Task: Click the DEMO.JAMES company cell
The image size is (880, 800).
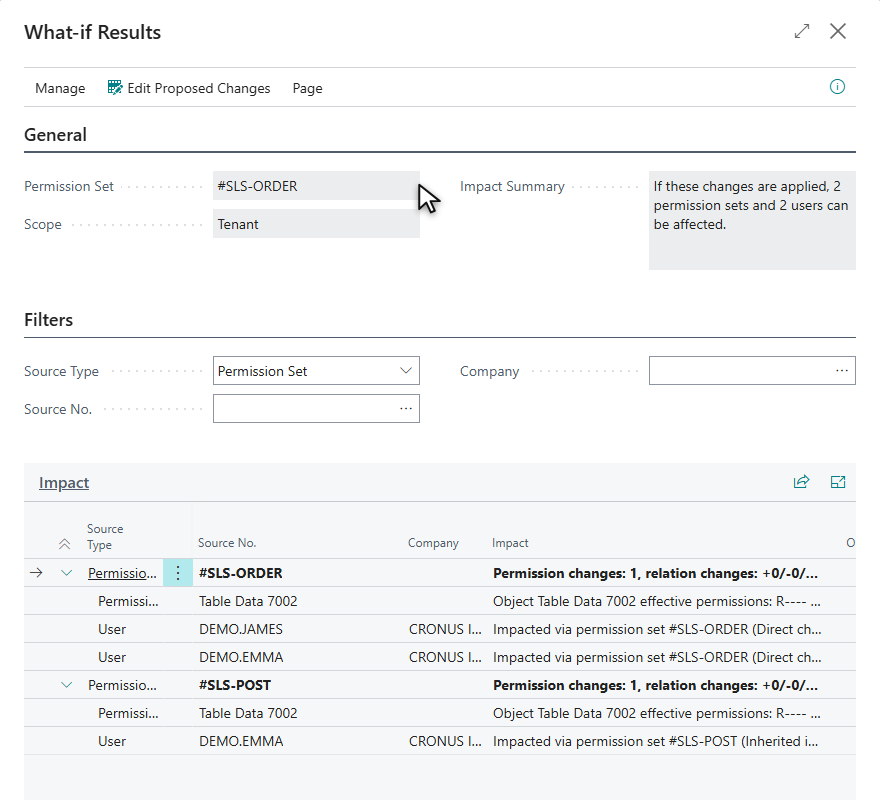Action: click(445, 629)
